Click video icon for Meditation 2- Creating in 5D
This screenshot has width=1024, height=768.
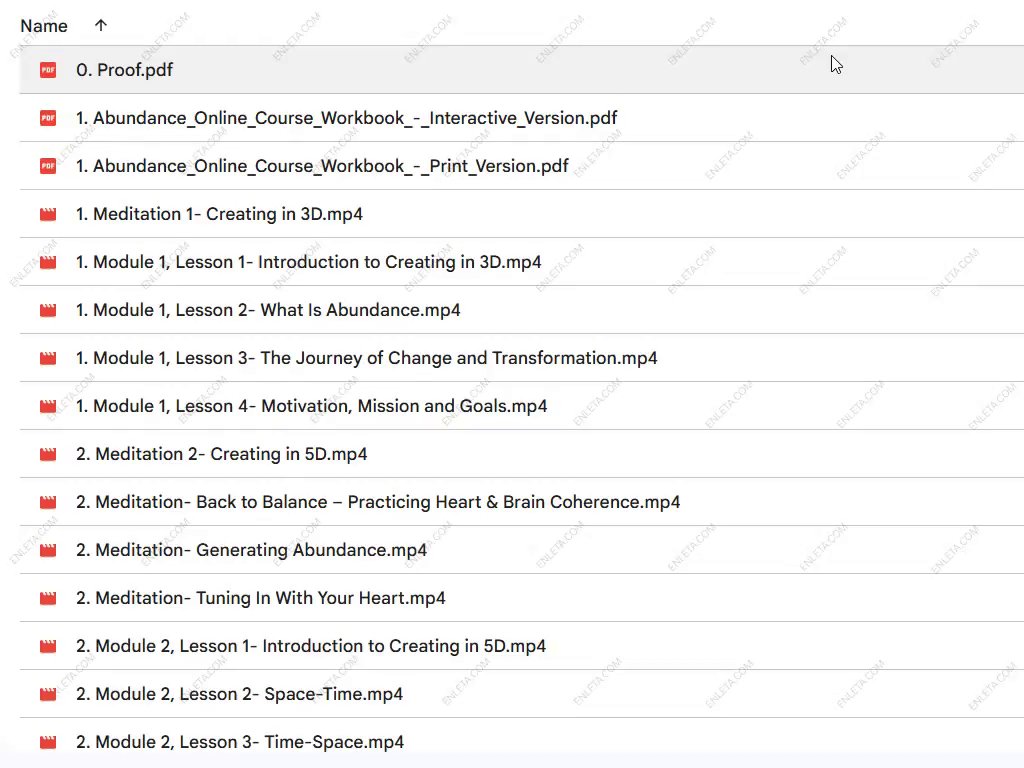point(48,454)
